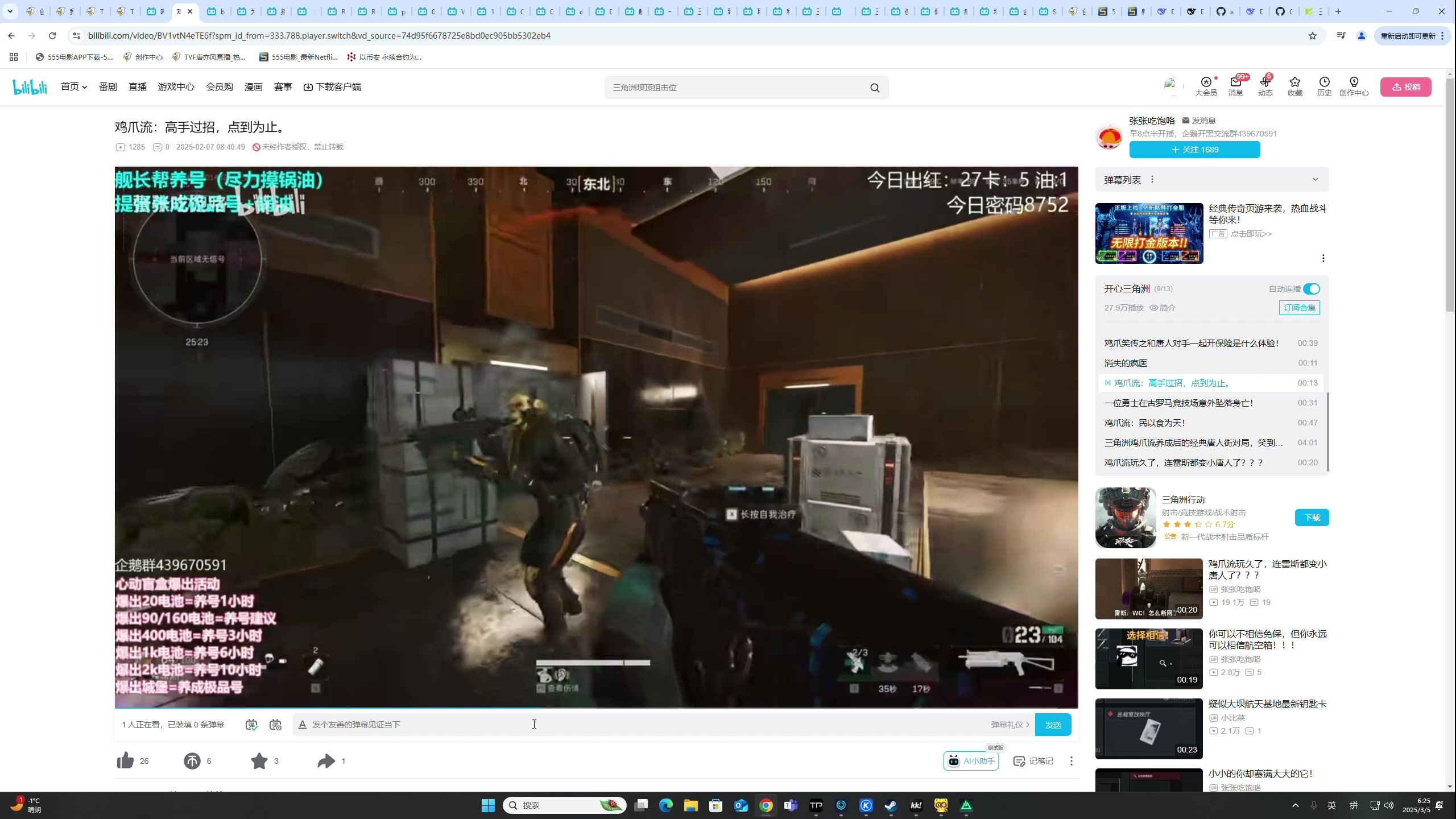
Task: Open 番剧 navigation item
Action: (107, 87)
